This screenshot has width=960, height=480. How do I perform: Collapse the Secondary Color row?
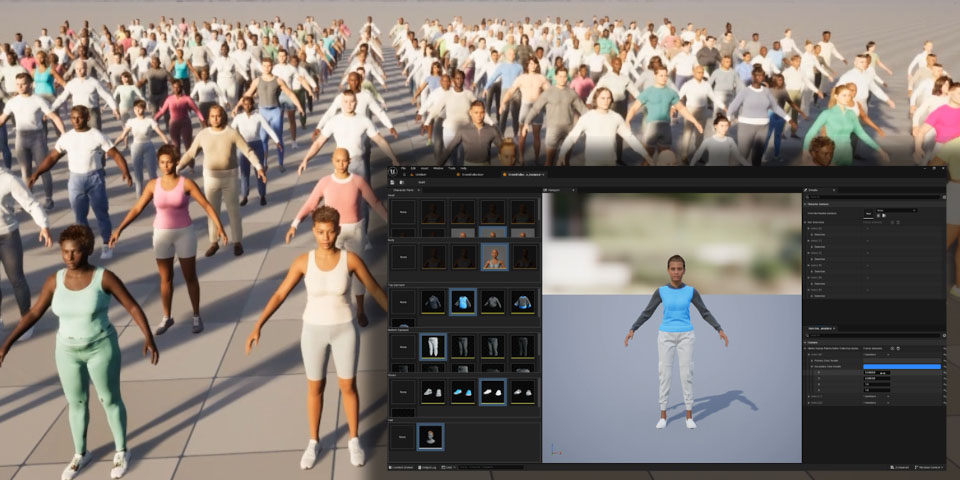[812, 366]
